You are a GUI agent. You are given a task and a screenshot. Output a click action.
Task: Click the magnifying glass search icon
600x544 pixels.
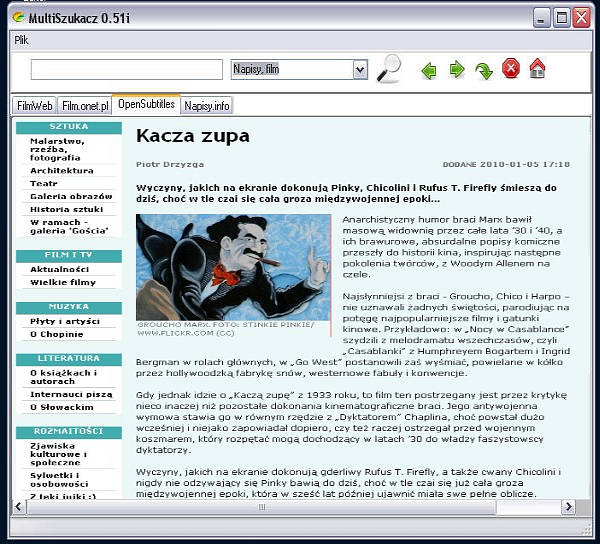[x=389, y=69]
